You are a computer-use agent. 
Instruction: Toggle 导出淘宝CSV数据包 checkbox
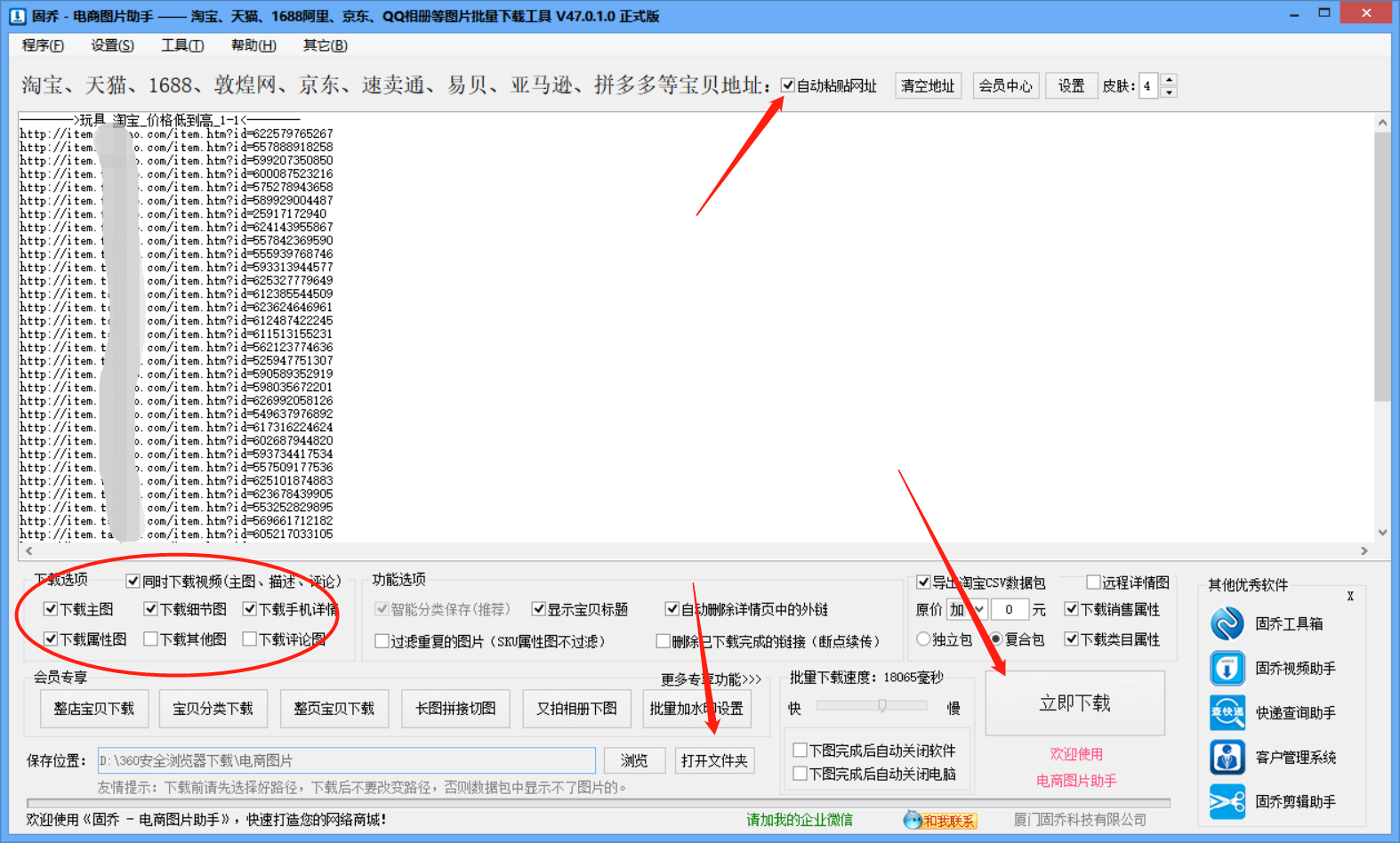pyautogui.click(x=923, y=582)
